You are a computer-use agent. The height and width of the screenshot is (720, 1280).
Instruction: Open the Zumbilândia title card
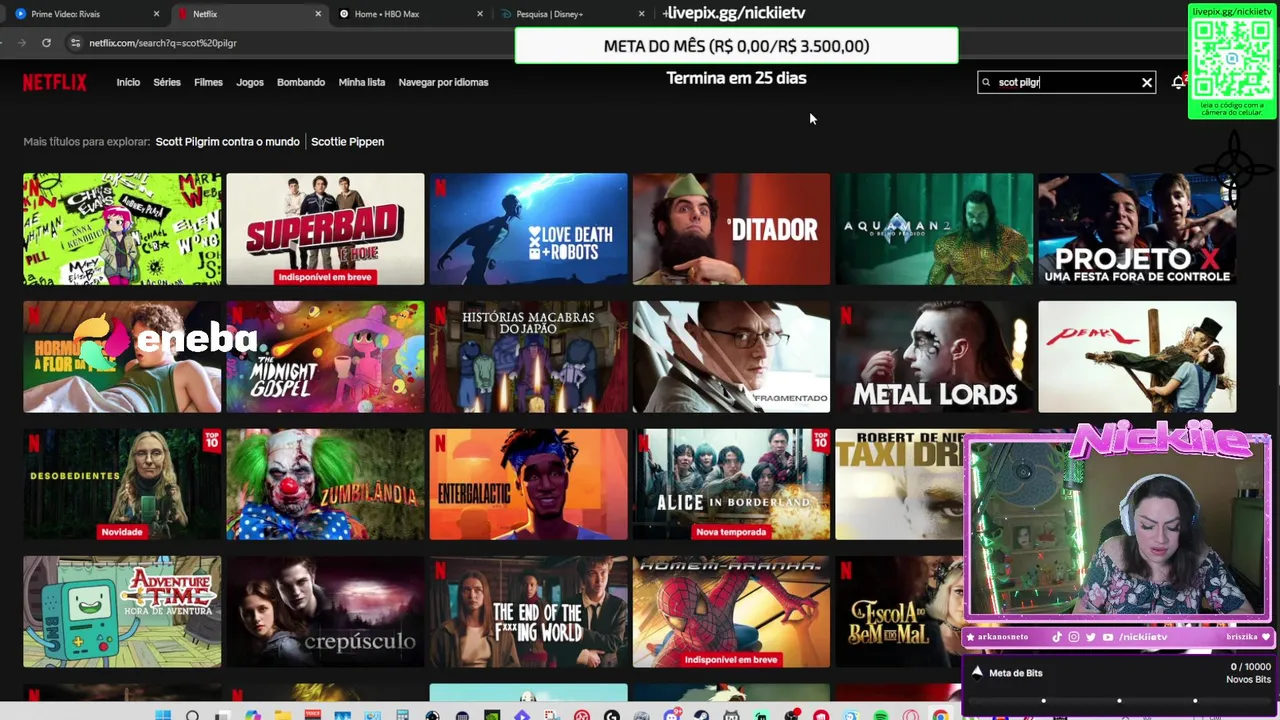coord(325,484)
